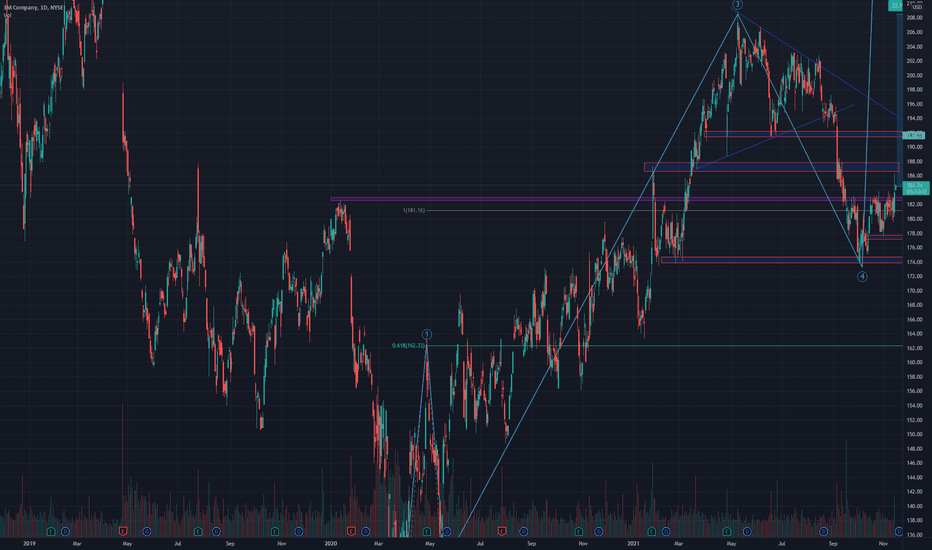932x550 pixels.
Task: Click the Vol indicator label
Action: pos(7,15)
